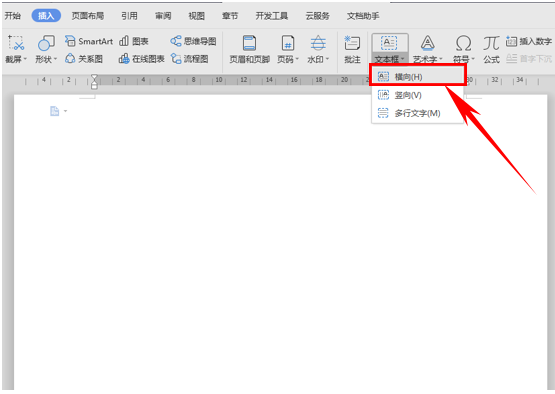Choose 多行文字(M) menu option

[x=417, y=113]
